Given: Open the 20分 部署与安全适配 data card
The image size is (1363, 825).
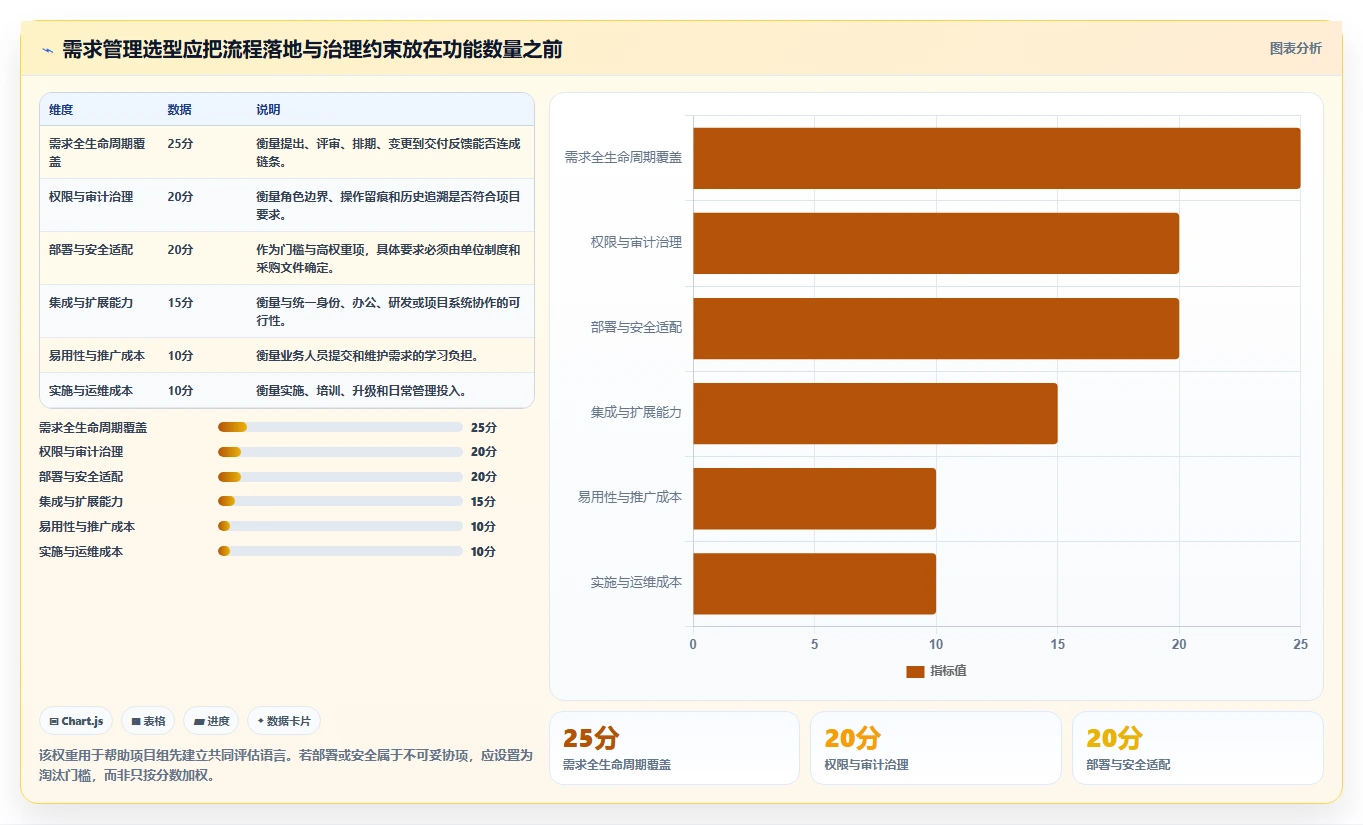Looking at the screenshot, I should 1197,748.
